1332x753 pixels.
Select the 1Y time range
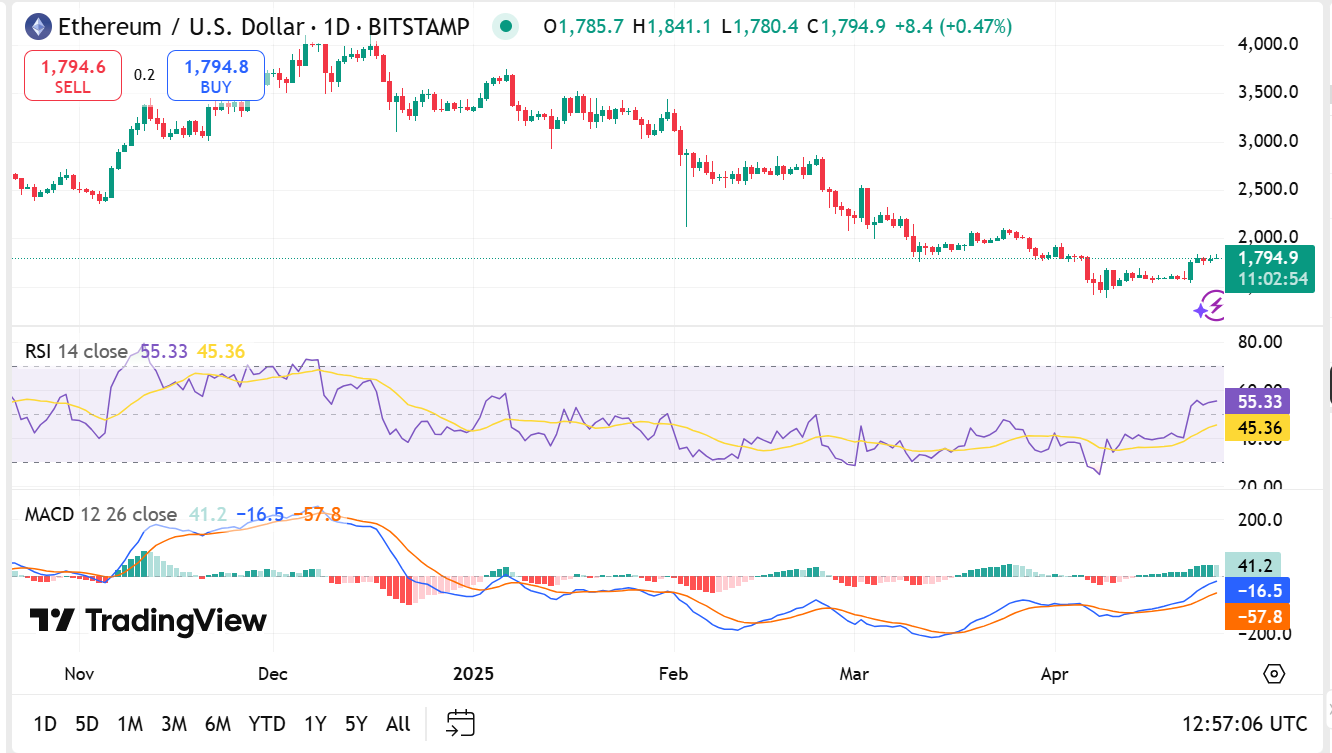click(x=315, y=724)
